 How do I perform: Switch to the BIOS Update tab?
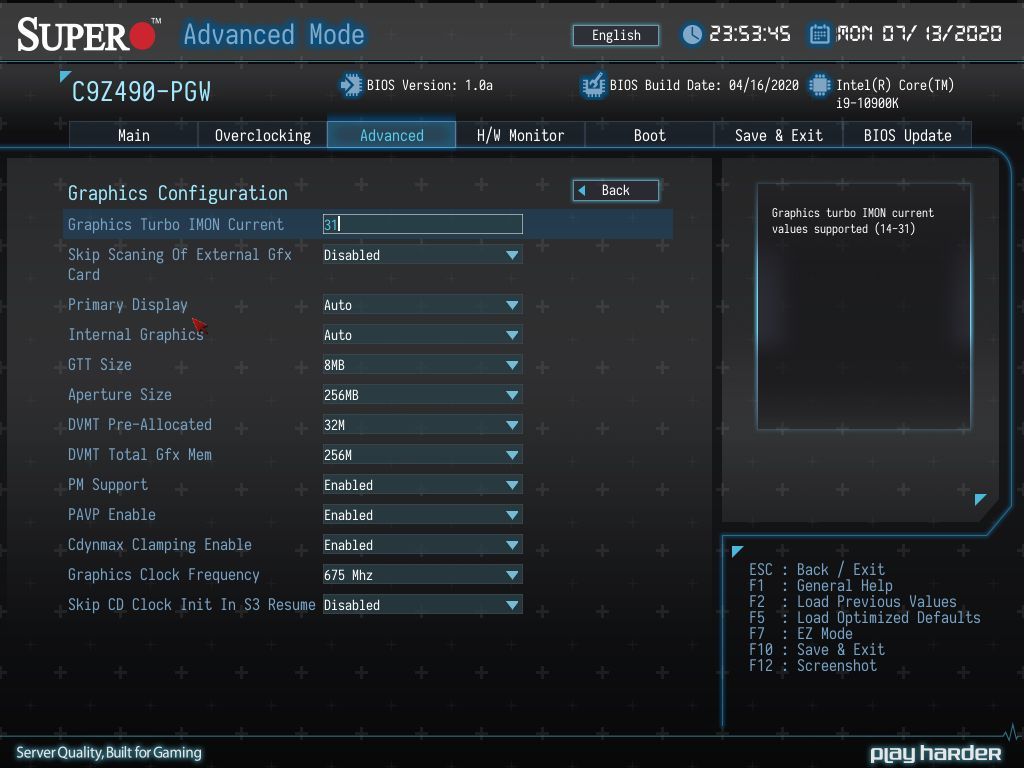tap(907, 135)
